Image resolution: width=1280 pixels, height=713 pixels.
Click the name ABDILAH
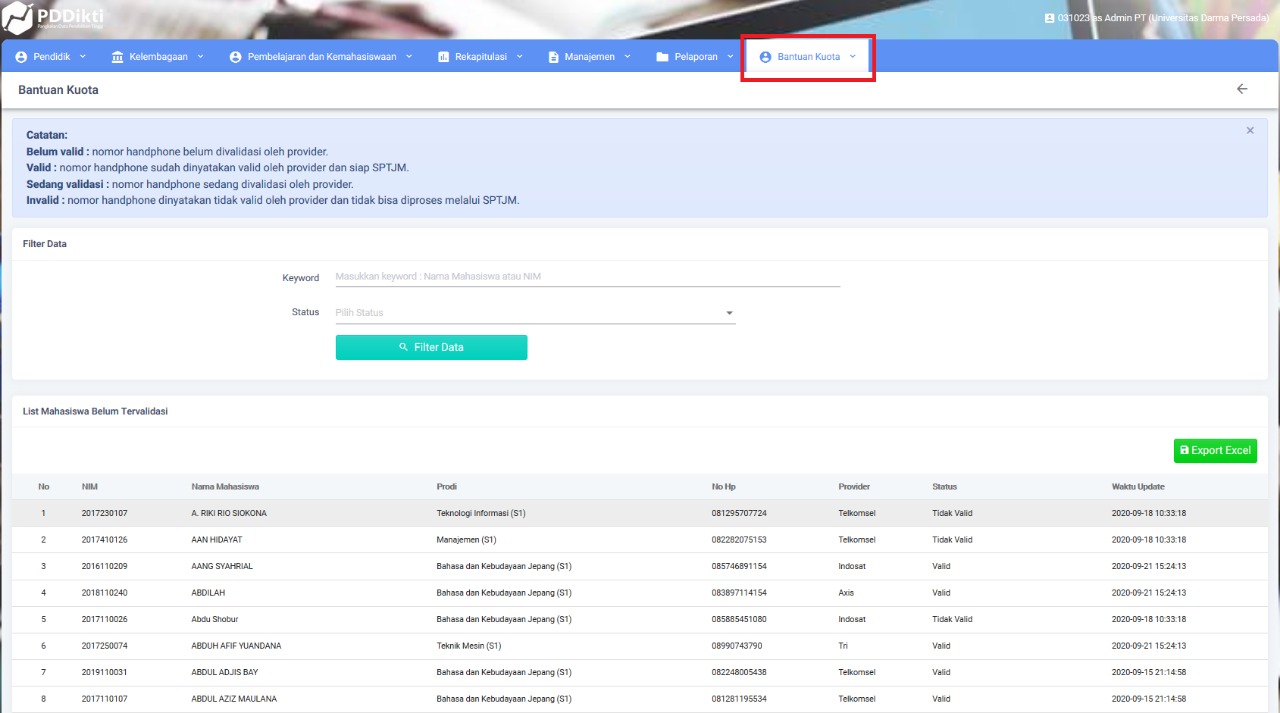208,593
